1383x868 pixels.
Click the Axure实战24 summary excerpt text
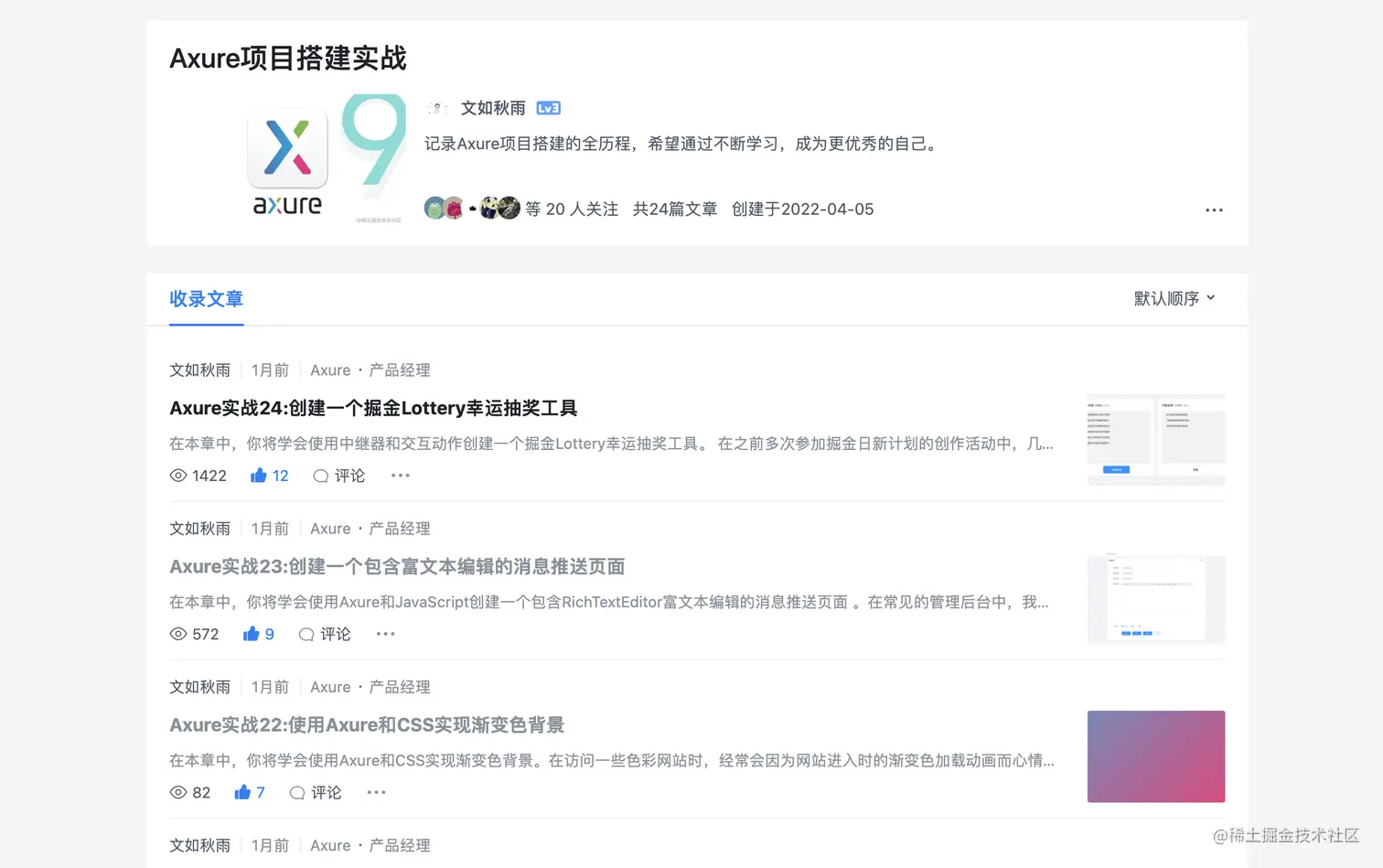point(611,444)
